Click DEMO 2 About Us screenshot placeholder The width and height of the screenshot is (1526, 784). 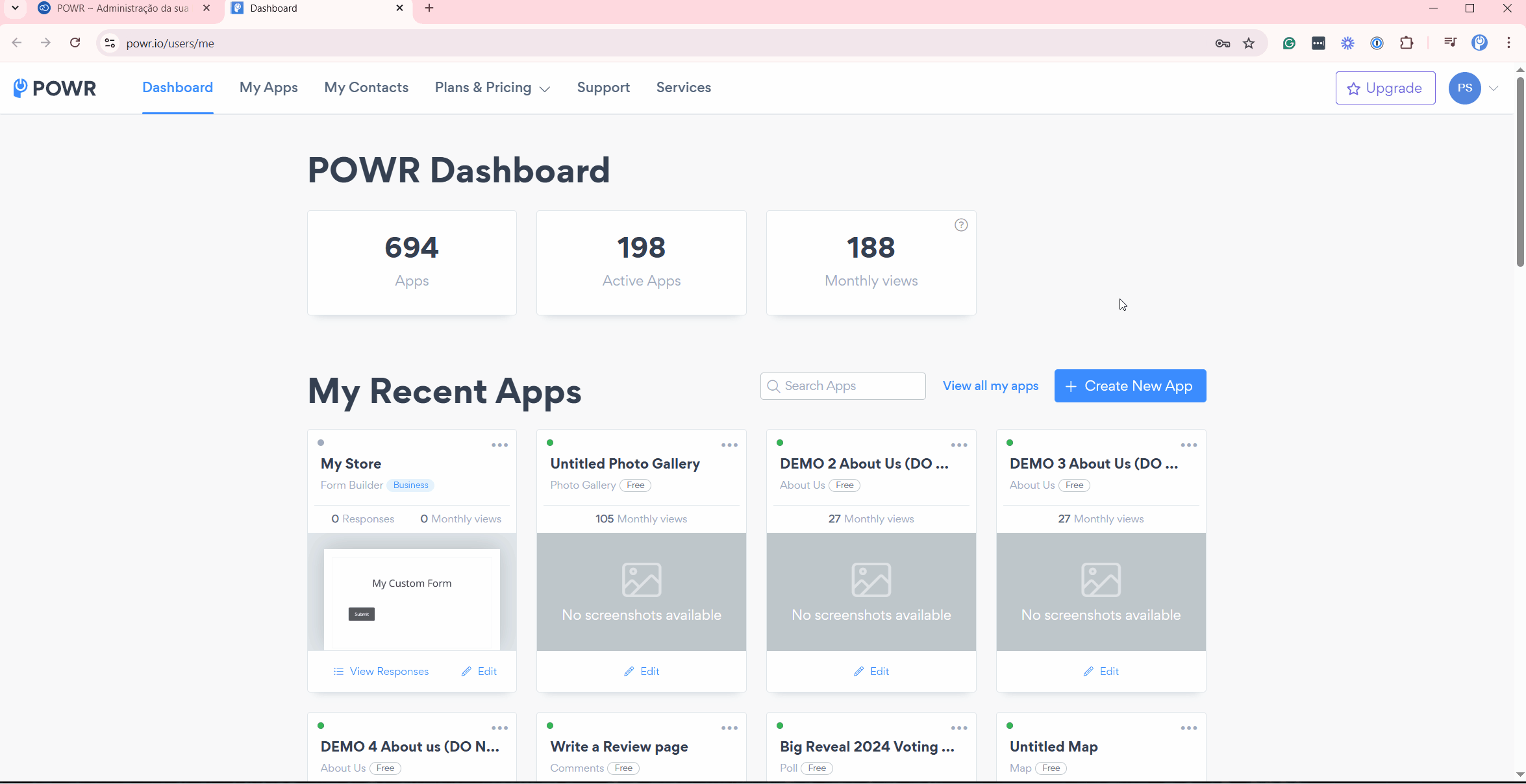point(871,592)
